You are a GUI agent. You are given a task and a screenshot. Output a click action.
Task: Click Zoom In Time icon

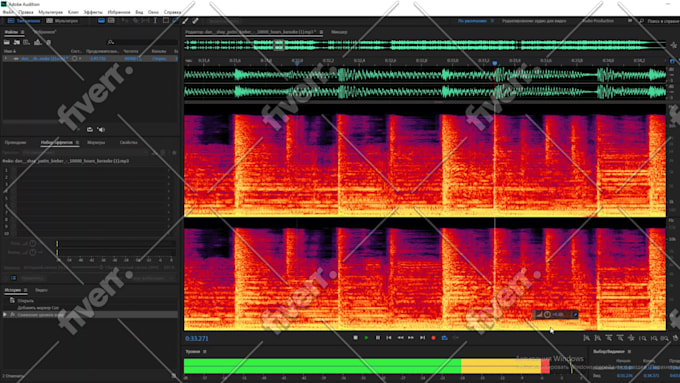(x=609, y=338)
